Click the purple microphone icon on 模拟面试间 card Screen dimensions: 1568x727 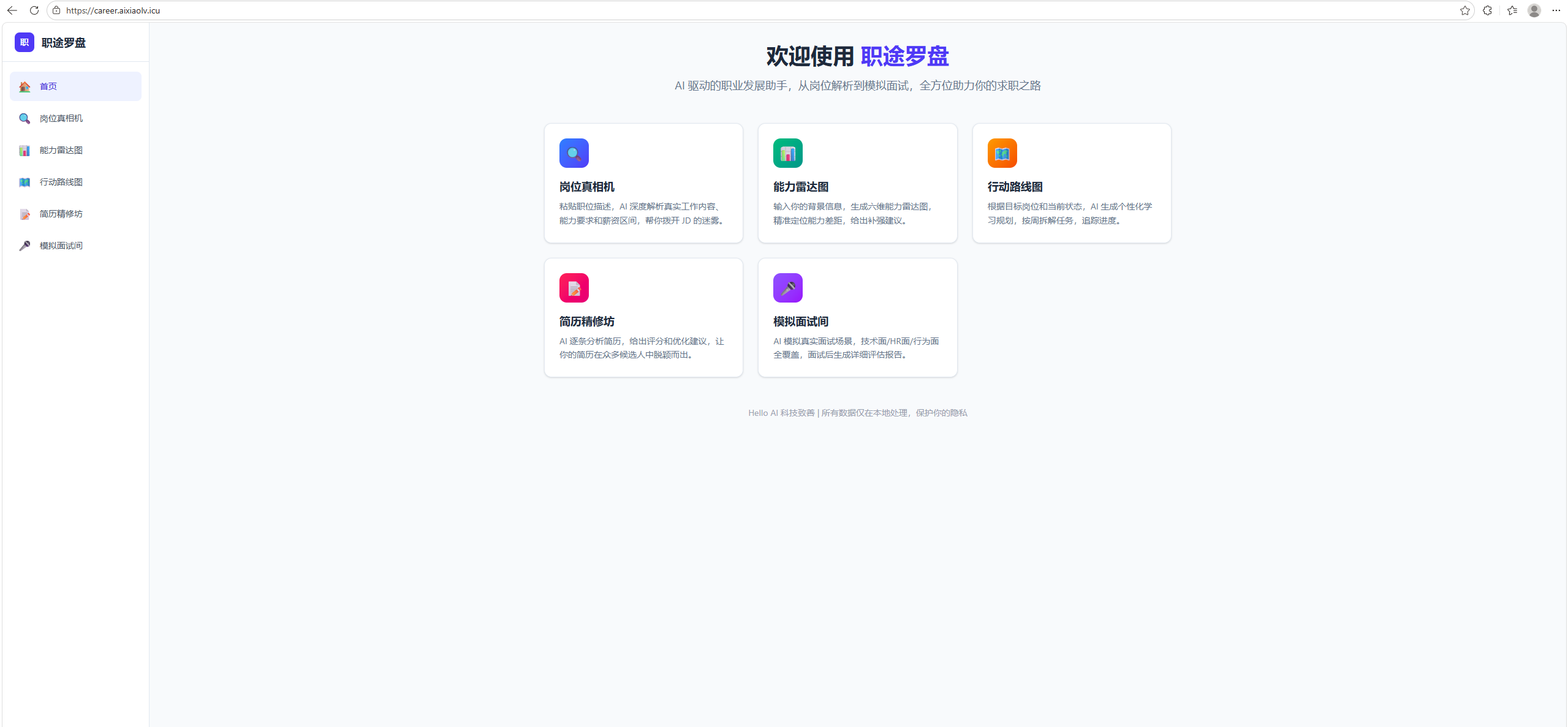(x=787, y=288)
